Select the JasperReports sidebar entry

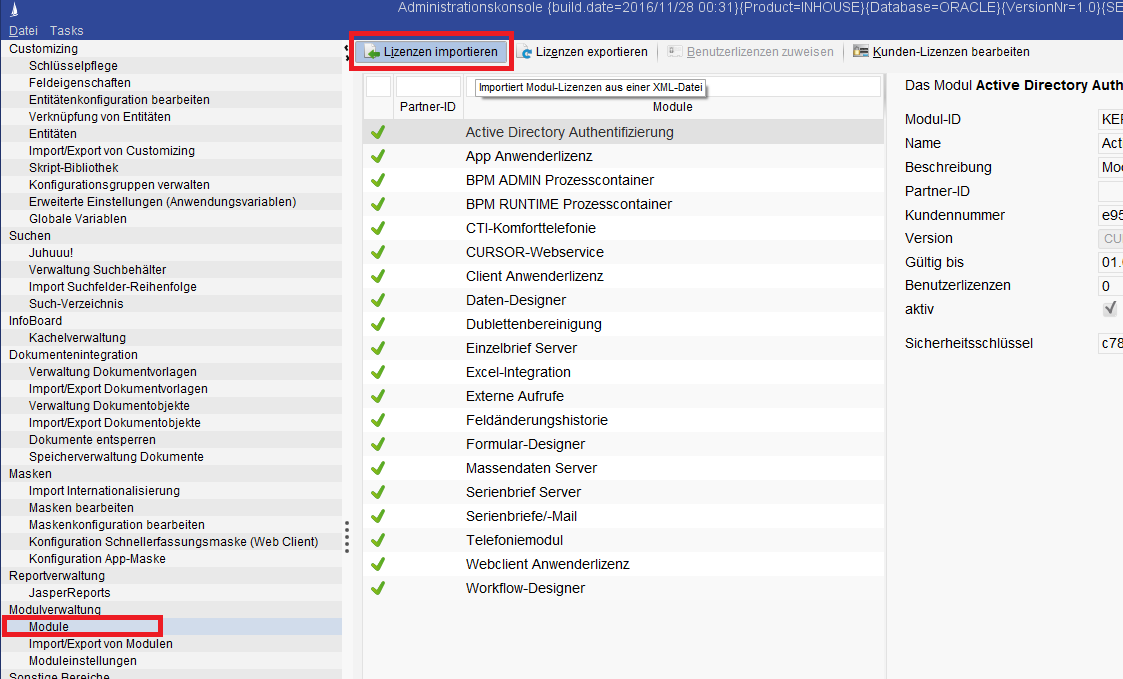point(69,593)
